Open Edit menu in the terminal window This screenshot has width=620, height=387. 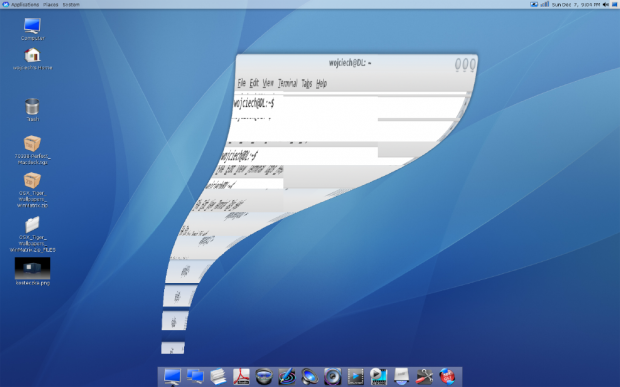point(254,83)
